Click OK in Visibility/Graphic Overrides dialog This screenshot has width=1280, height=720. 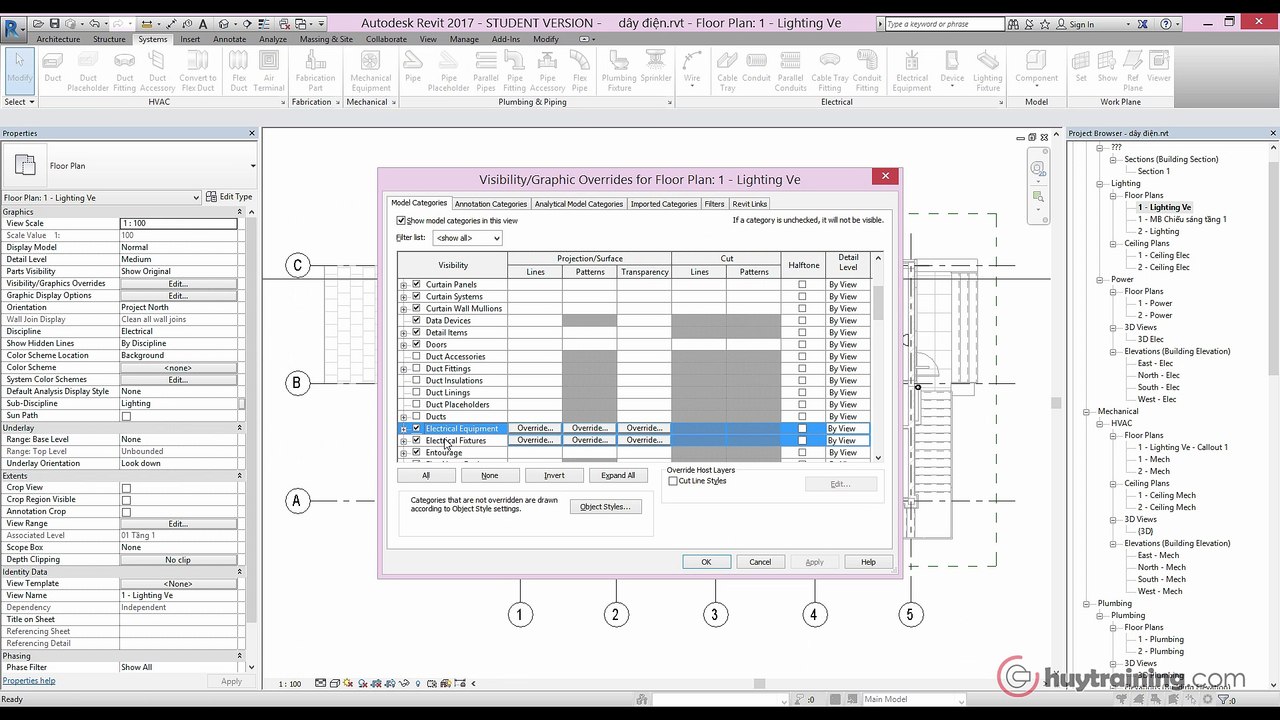pos(706,562)
